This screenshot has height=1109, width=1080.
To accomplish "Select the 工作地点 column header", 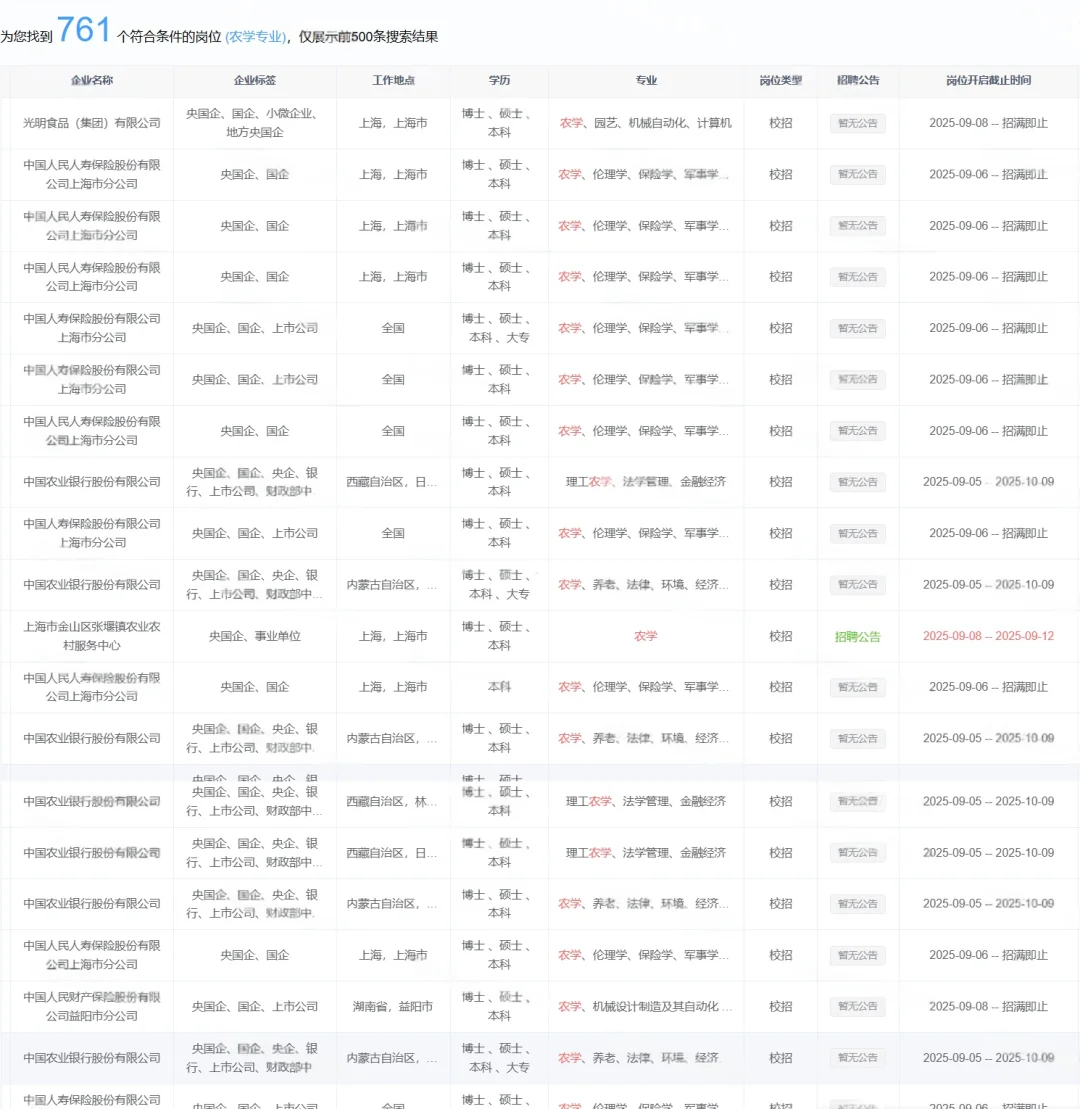I will (x=393, y=80).
